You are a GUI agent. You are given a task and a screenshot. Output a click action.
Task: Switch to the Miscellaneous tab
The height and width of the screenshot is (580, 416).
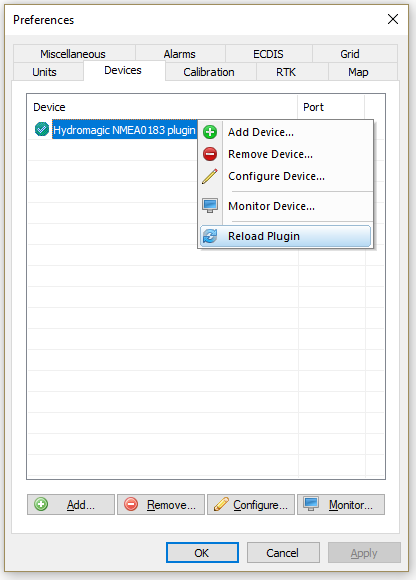(73, 54)
